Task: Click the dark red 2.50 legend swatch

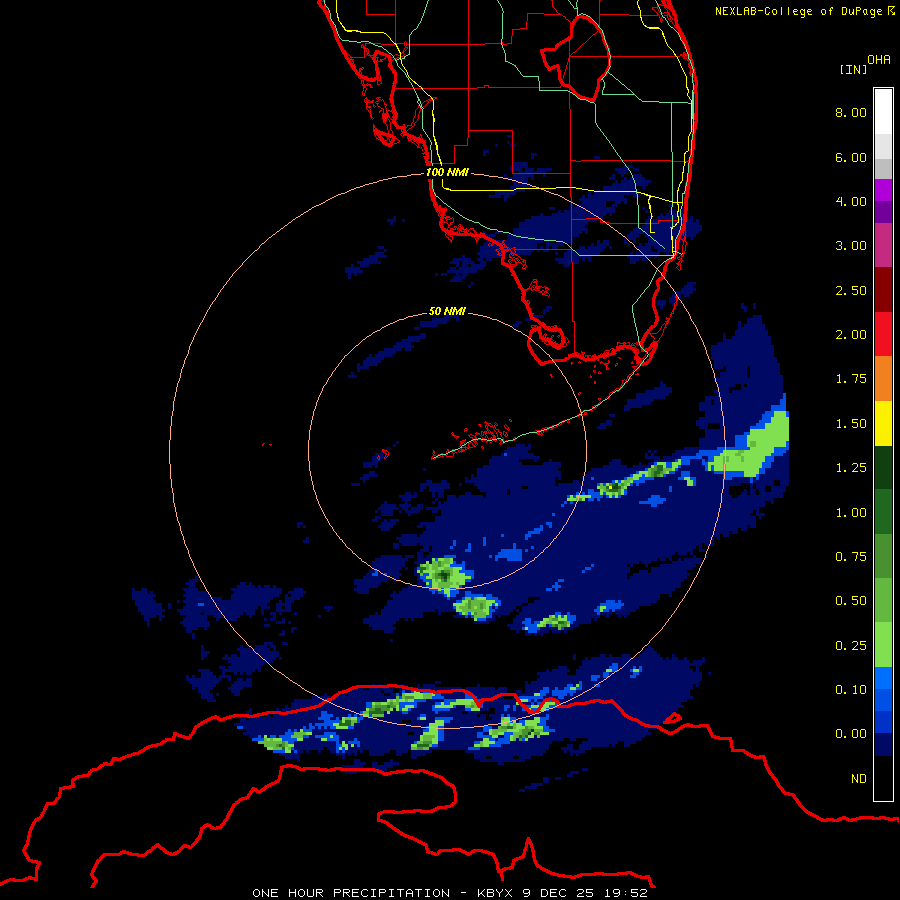Action: (883, 290)
